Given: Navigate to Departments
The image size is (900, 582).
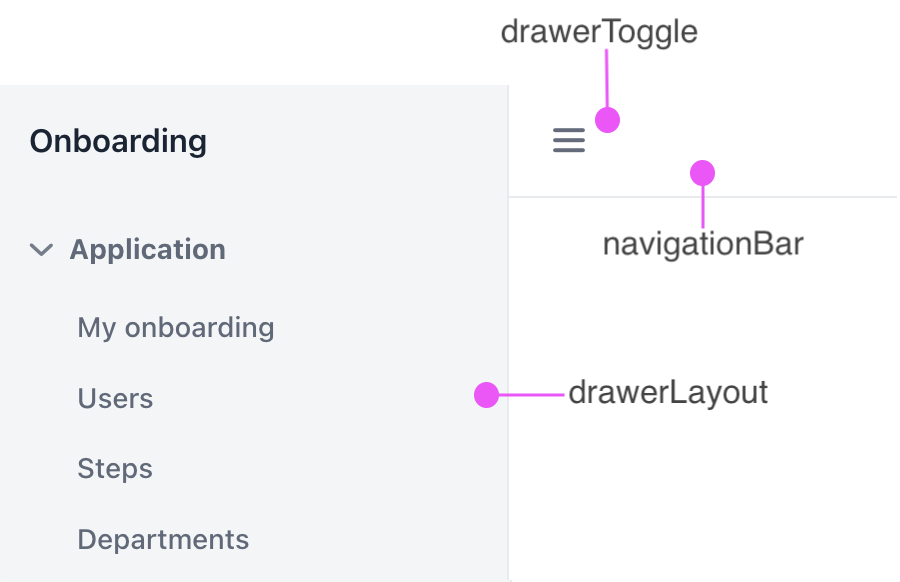Looking at the screenshot, I should 163,539.
